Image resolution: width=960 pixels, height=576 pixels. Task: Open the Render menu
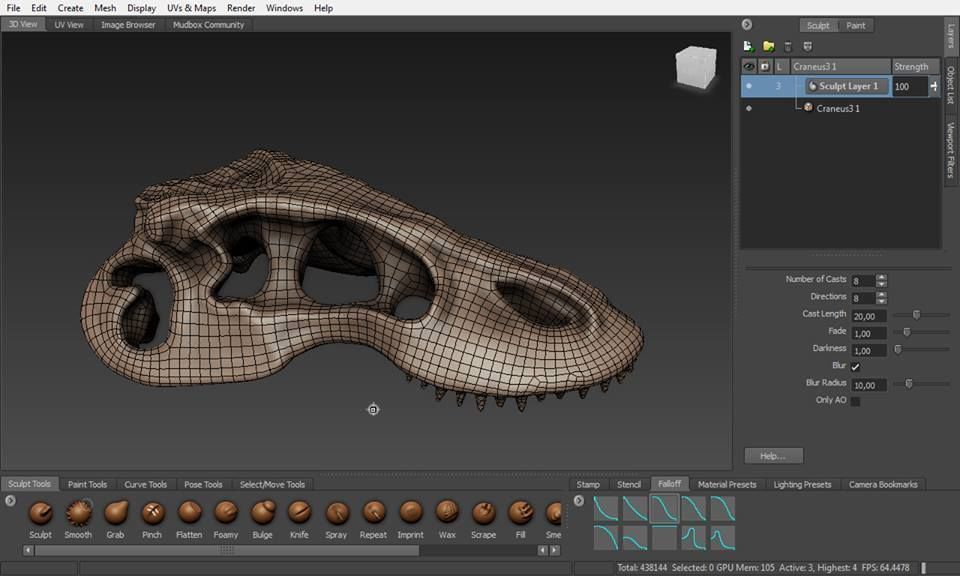coord(241,8)
